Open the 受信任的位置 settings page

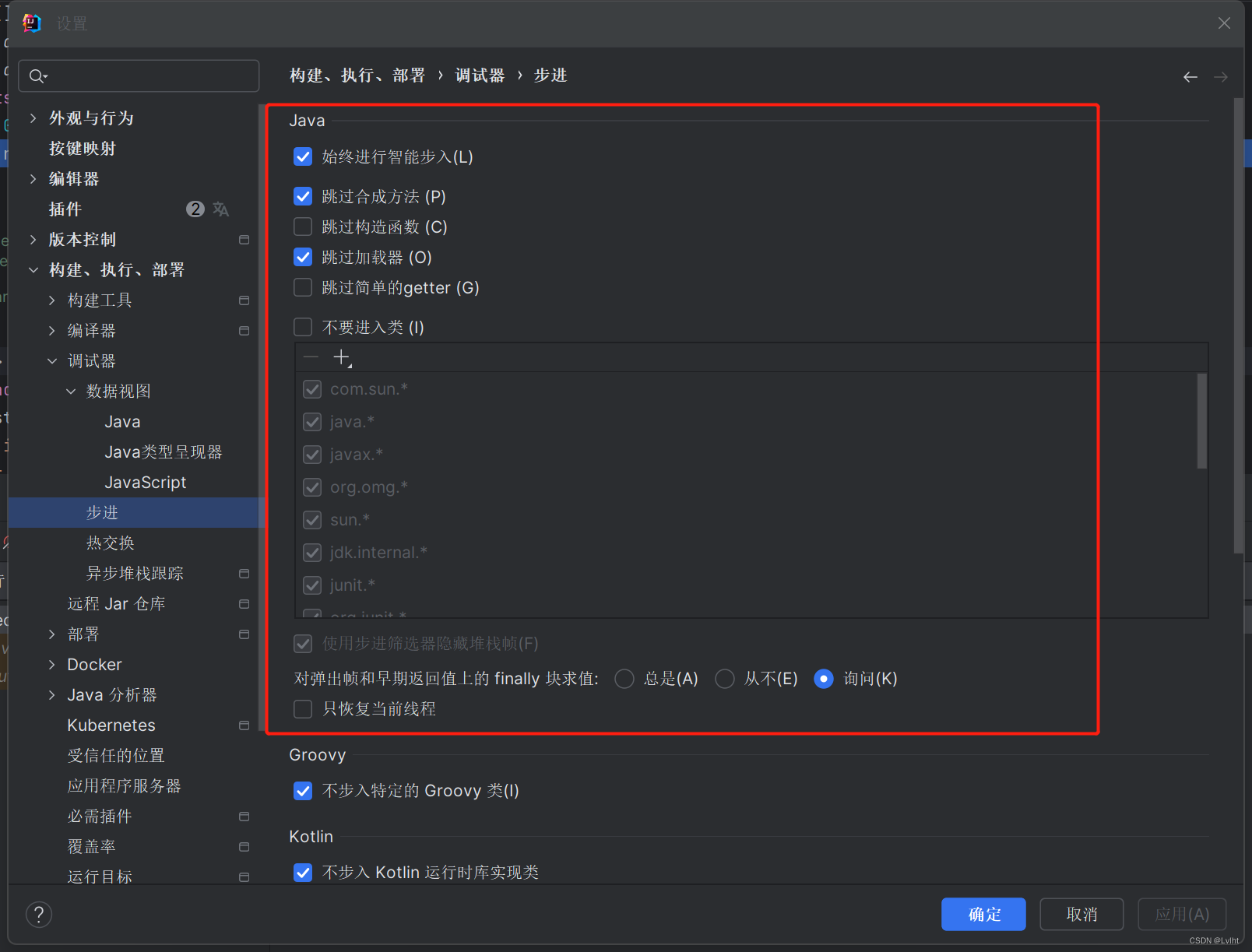pyautogui.click(x=116, y=756)
